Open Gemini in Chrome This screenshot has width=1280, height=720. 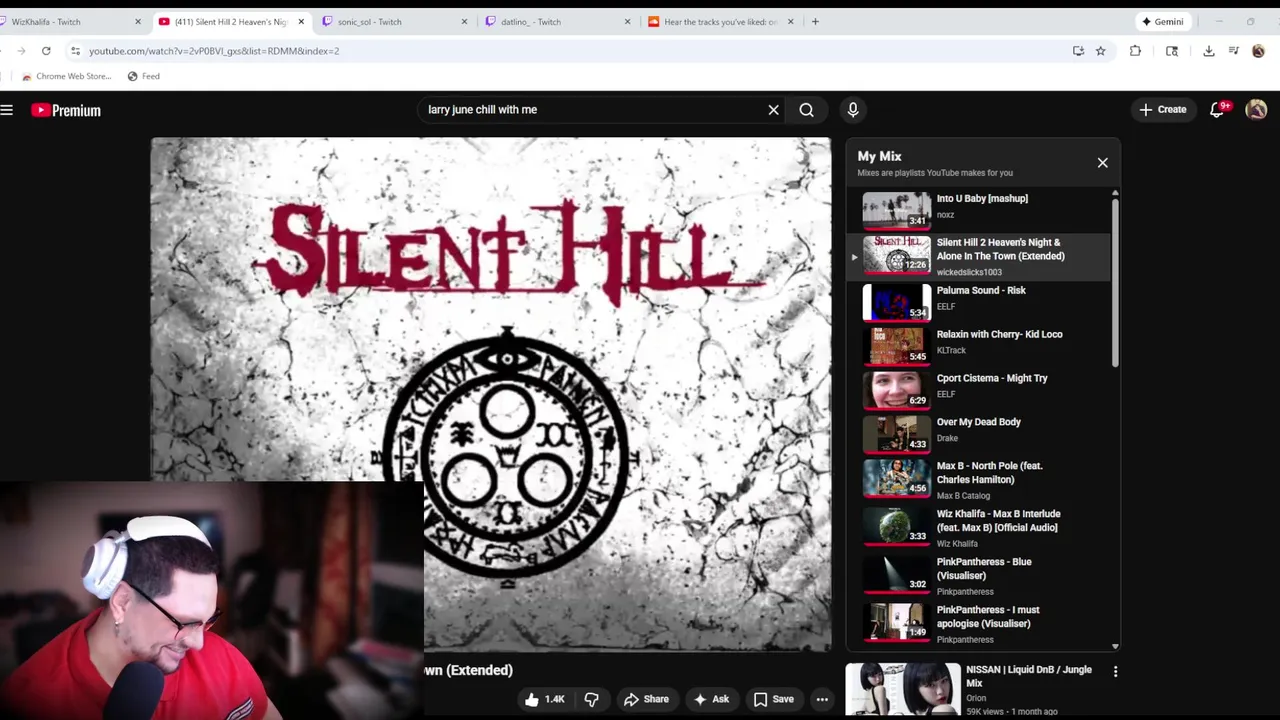pos(1162,21)
